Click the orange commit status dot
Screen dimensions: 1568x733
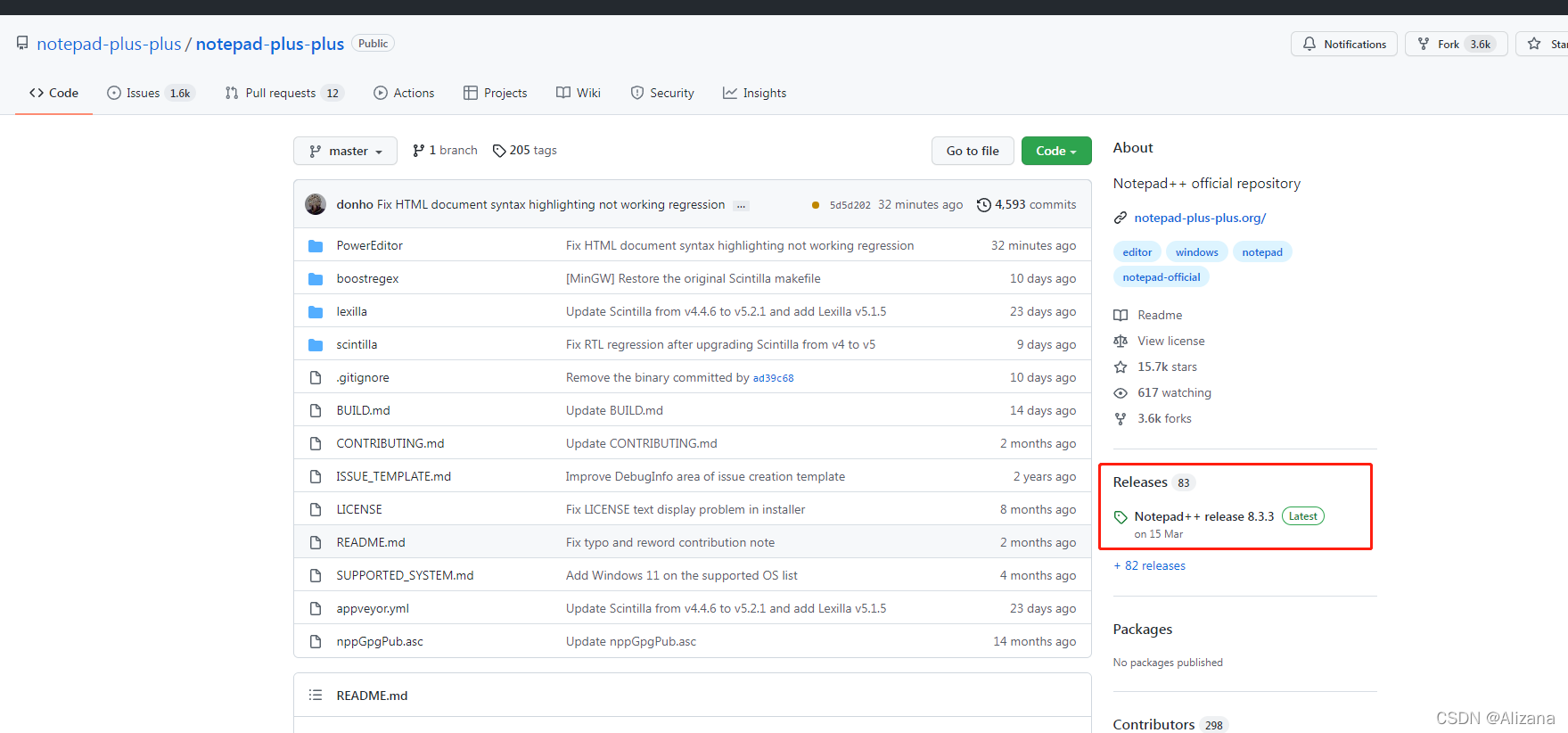(816, 205)
